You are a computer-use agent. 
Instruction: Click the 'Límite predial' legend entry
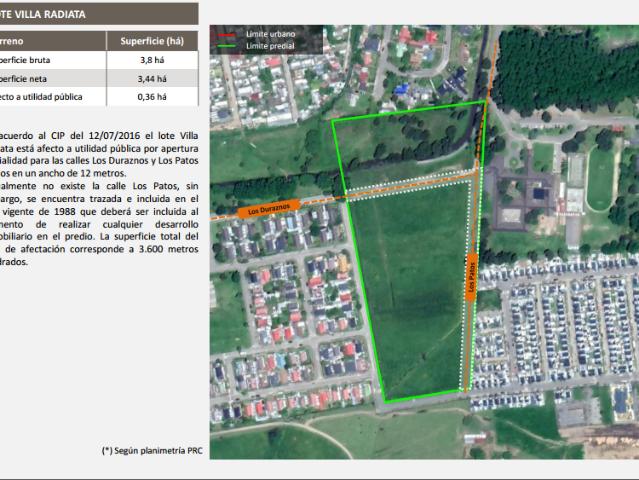[x=270, y=46]
